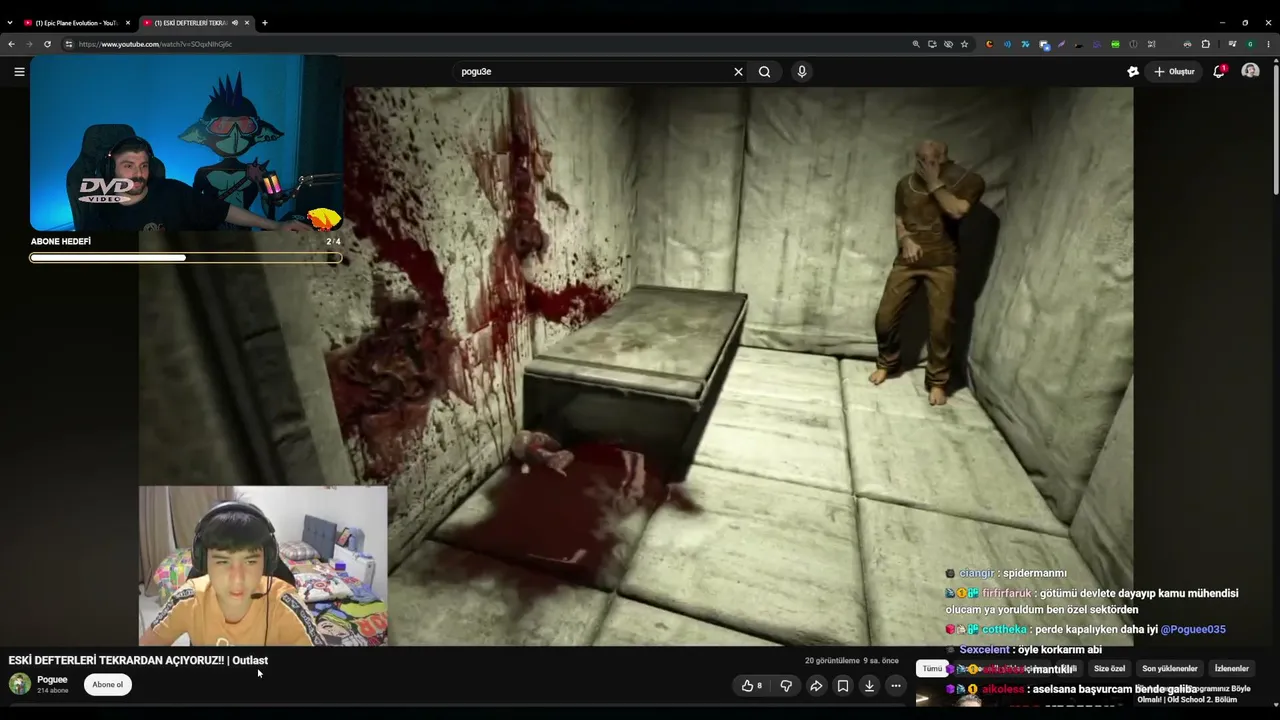Image resolution: width=1280 pixels, height=720 pixels.
Task: Close the ESKİ DEFTERLERİ tab
Action: pyautogui.click(x=247, y=22)
